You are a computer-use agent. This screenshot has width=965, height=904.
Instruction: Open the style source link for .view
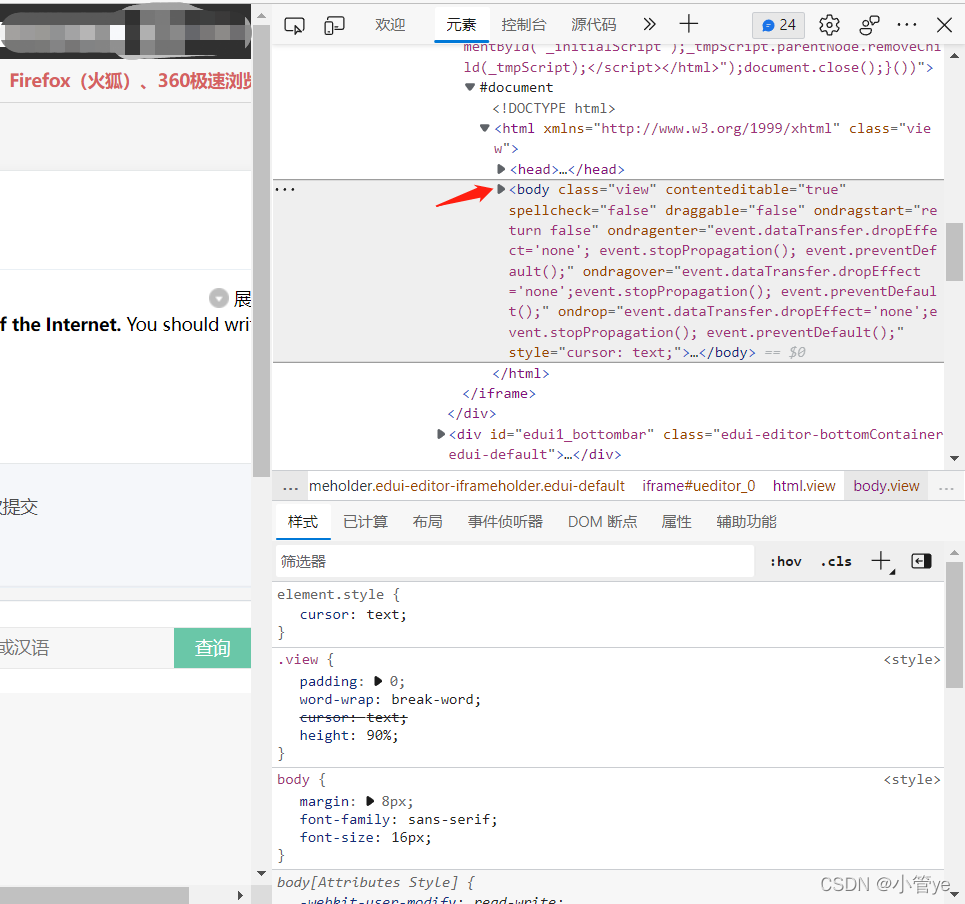coord(912,660)
